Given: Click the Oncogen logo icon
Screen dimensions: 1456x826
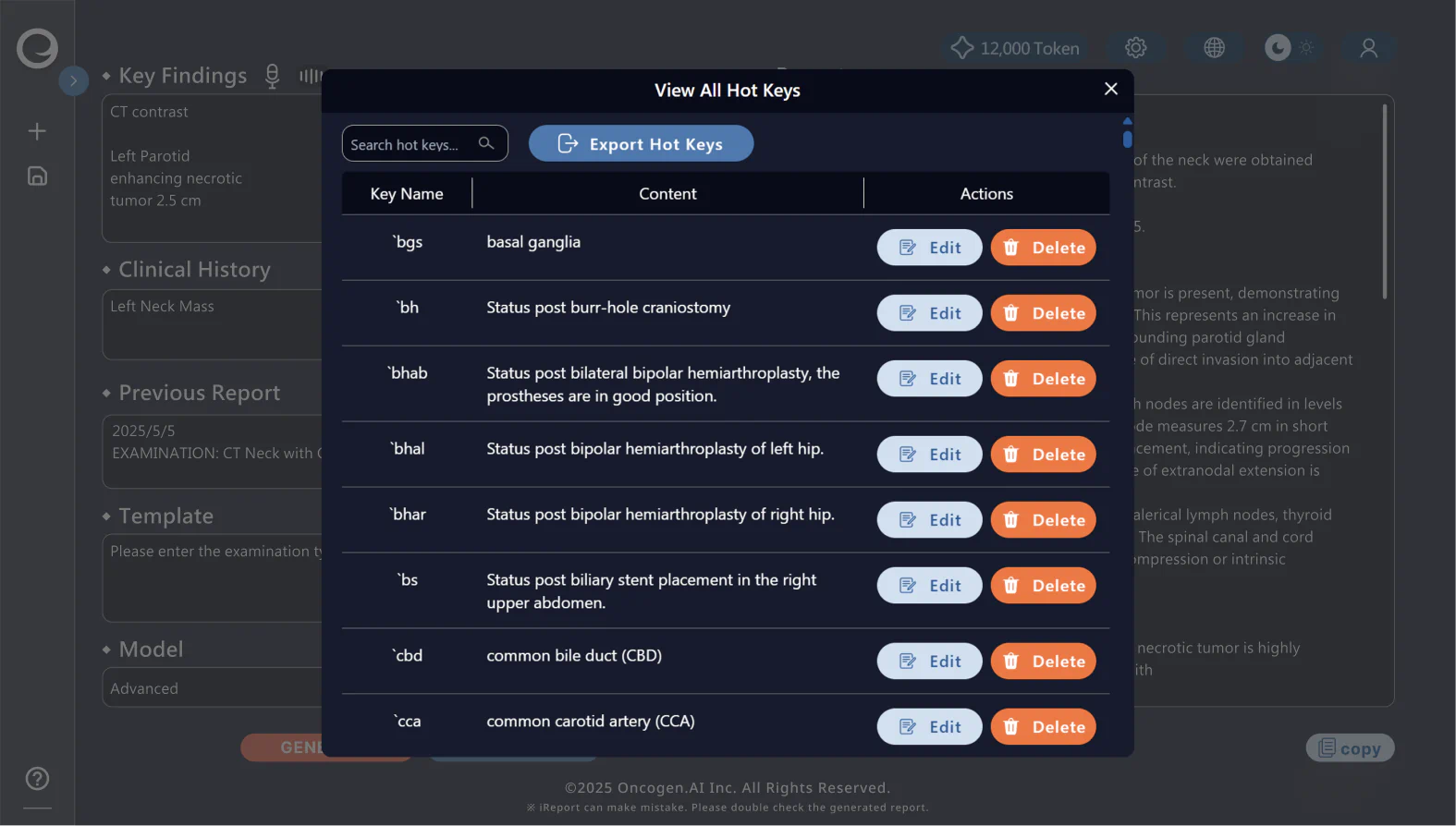Looking at the screenshot, I should [x=37, y=48].
